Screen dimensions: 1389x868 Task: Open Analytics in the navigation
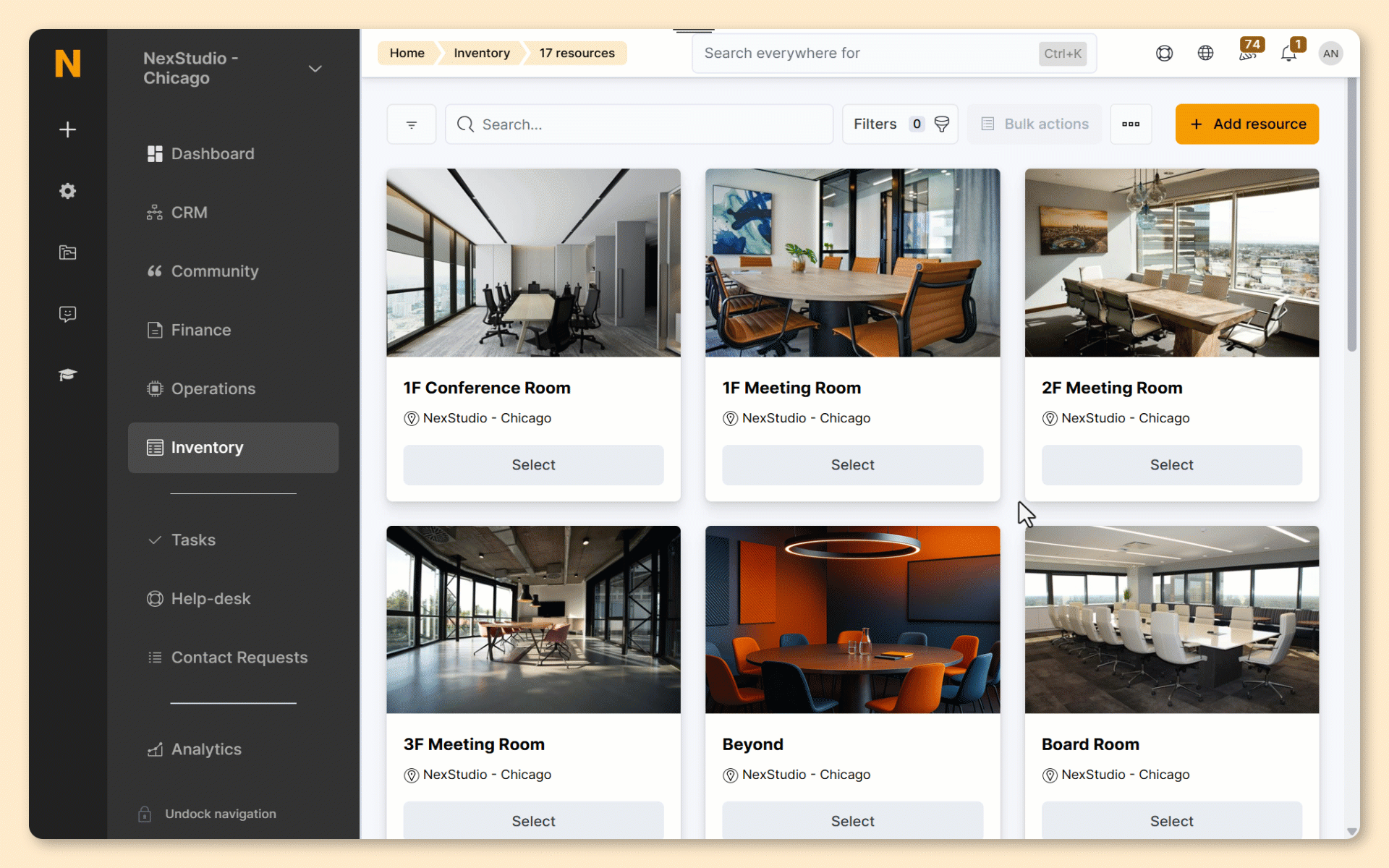click(233, 749)
